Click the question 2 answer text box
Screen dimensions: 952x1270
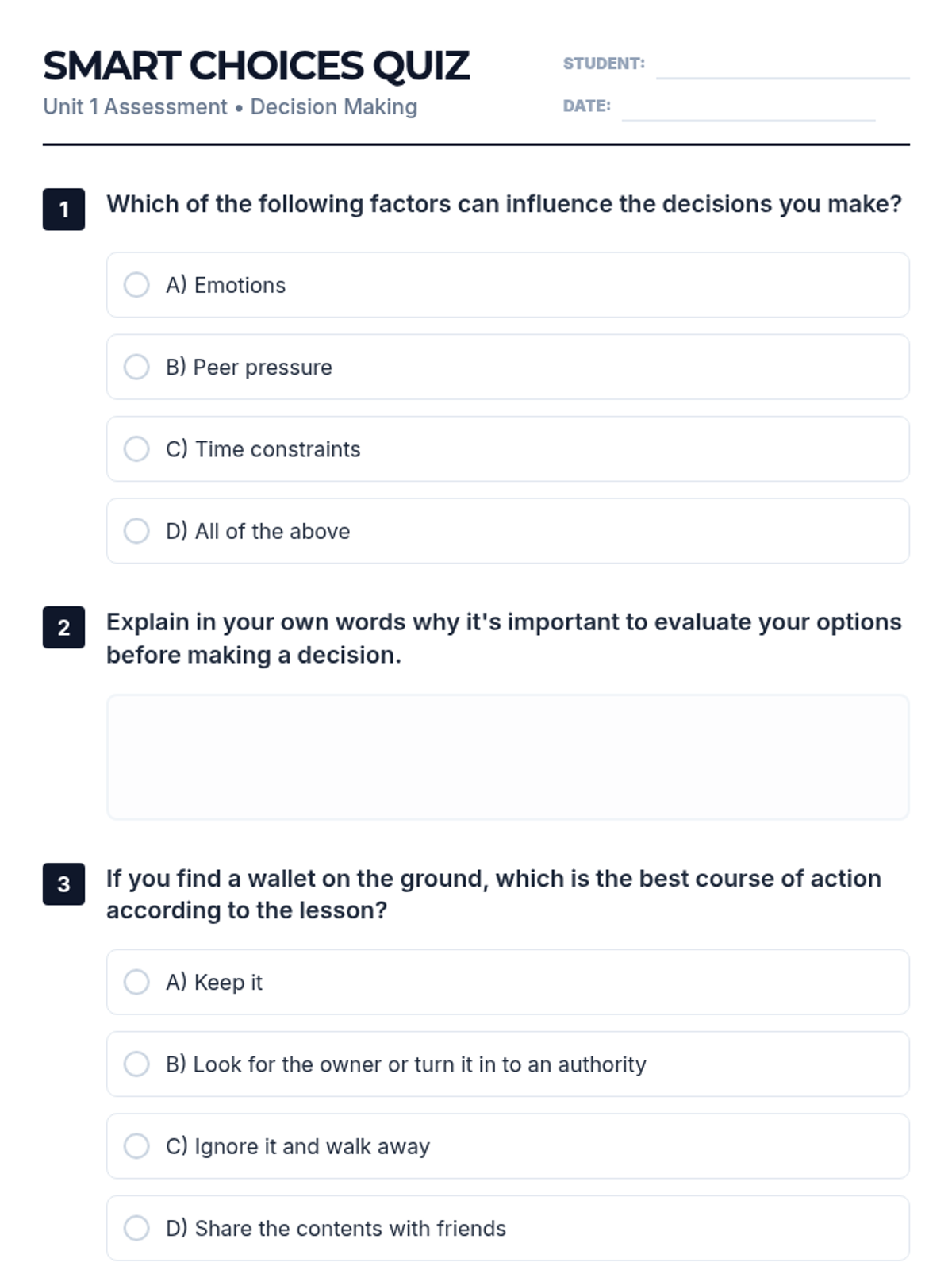click(x=508, y=756)
